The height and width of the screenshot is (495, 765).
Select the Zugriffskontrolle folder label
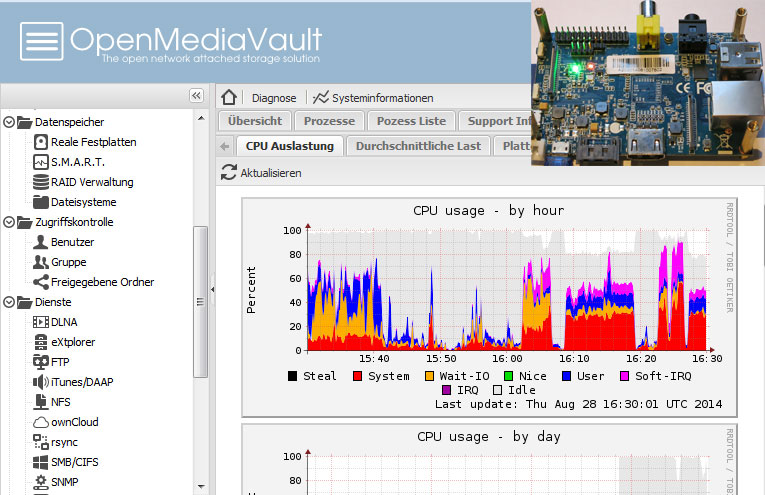(74, 222)
